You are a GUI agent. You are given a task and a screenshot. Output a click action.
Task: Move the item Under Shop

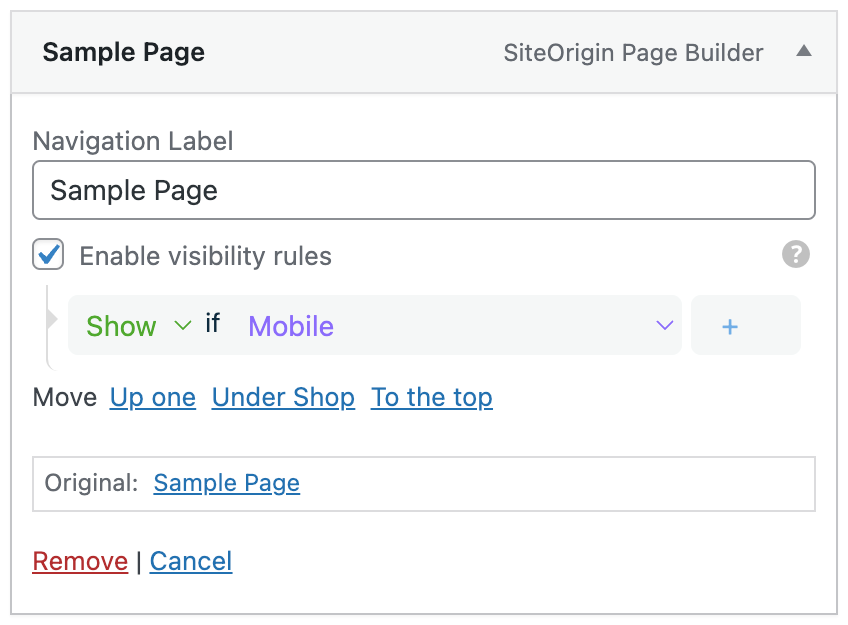tap(283, 397)
